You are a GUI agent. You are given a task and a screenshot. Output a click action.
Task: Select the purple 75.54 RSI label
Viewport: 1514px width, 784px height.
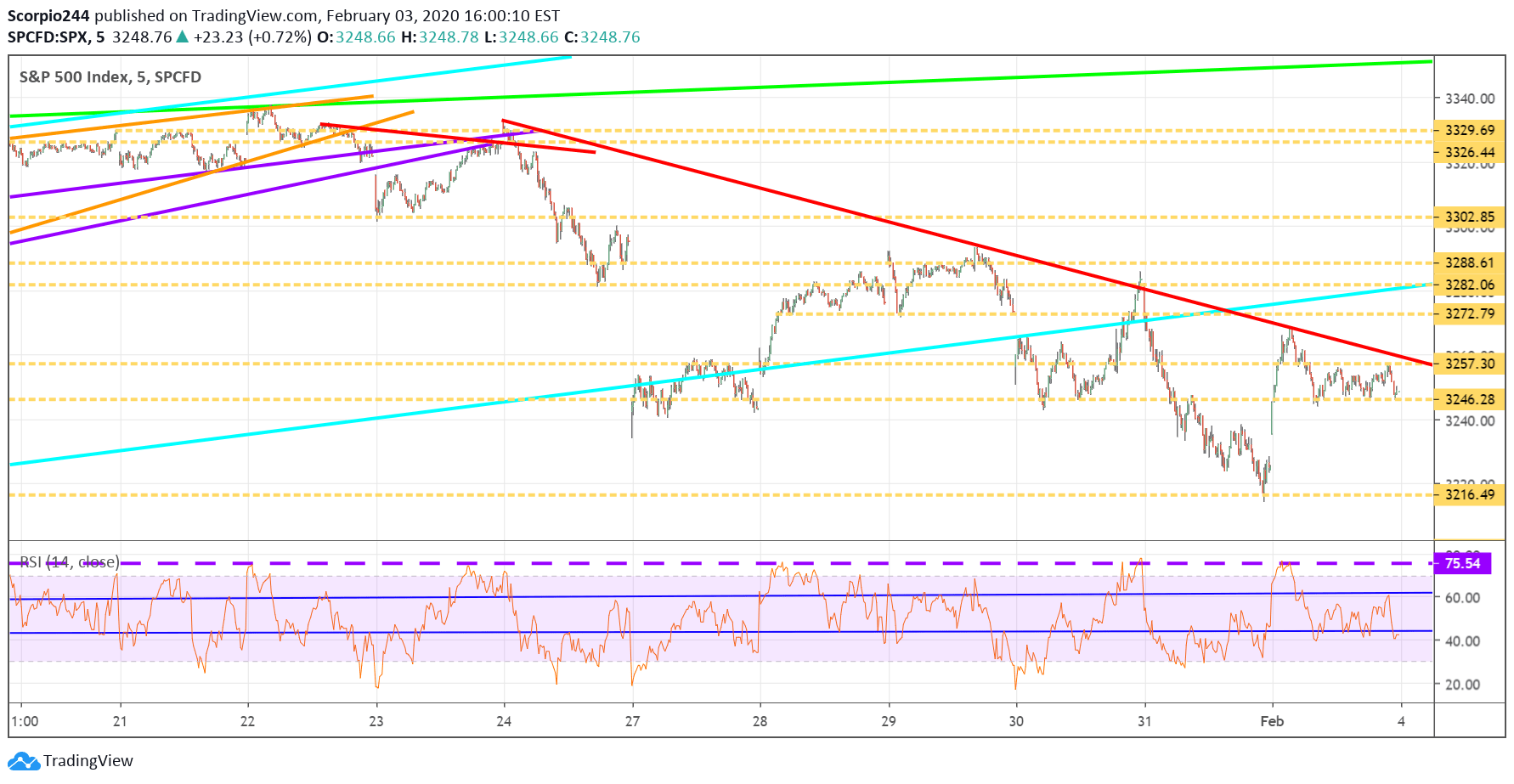[x=1462, y=563]
